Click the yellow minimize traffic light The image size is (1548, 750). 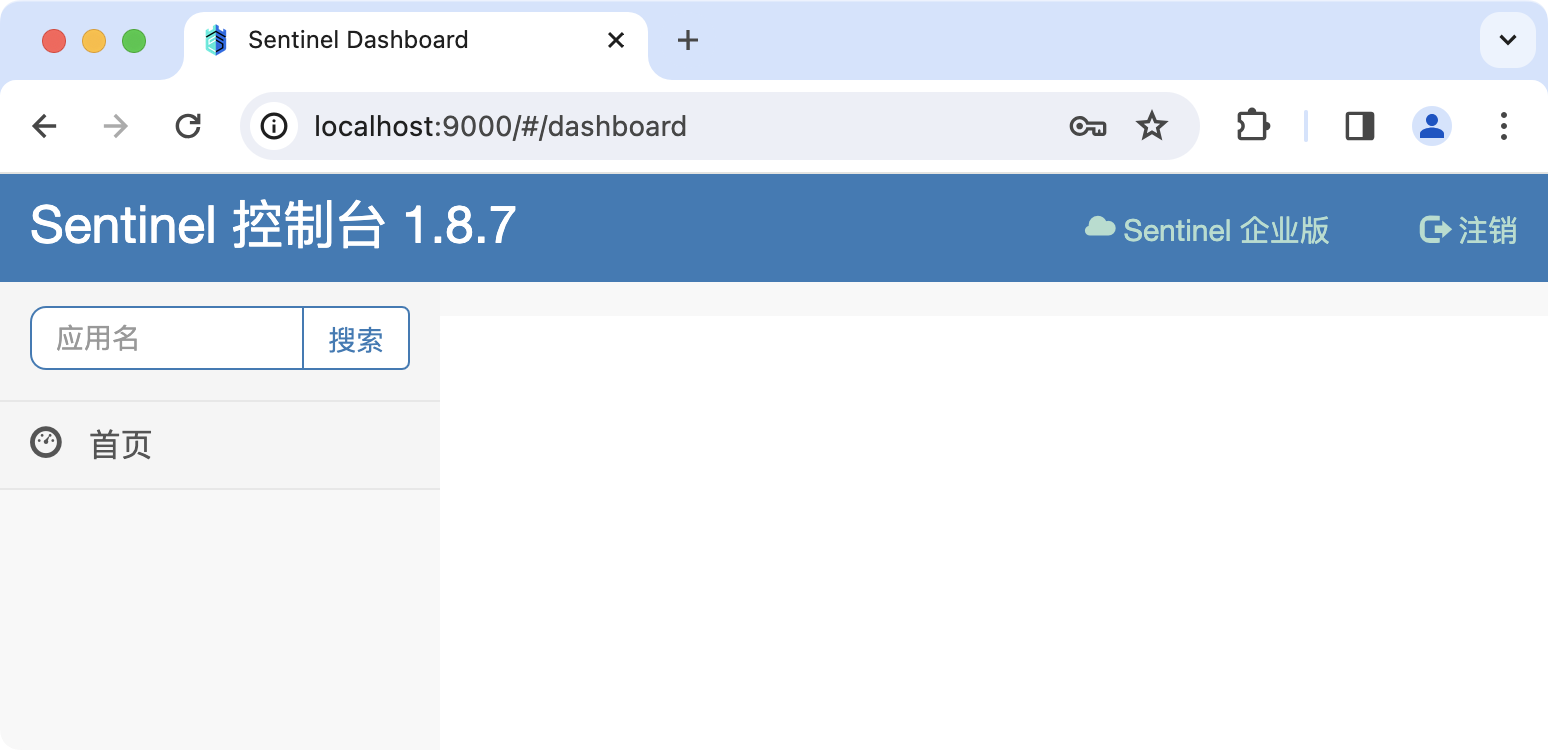coord(94,40)
